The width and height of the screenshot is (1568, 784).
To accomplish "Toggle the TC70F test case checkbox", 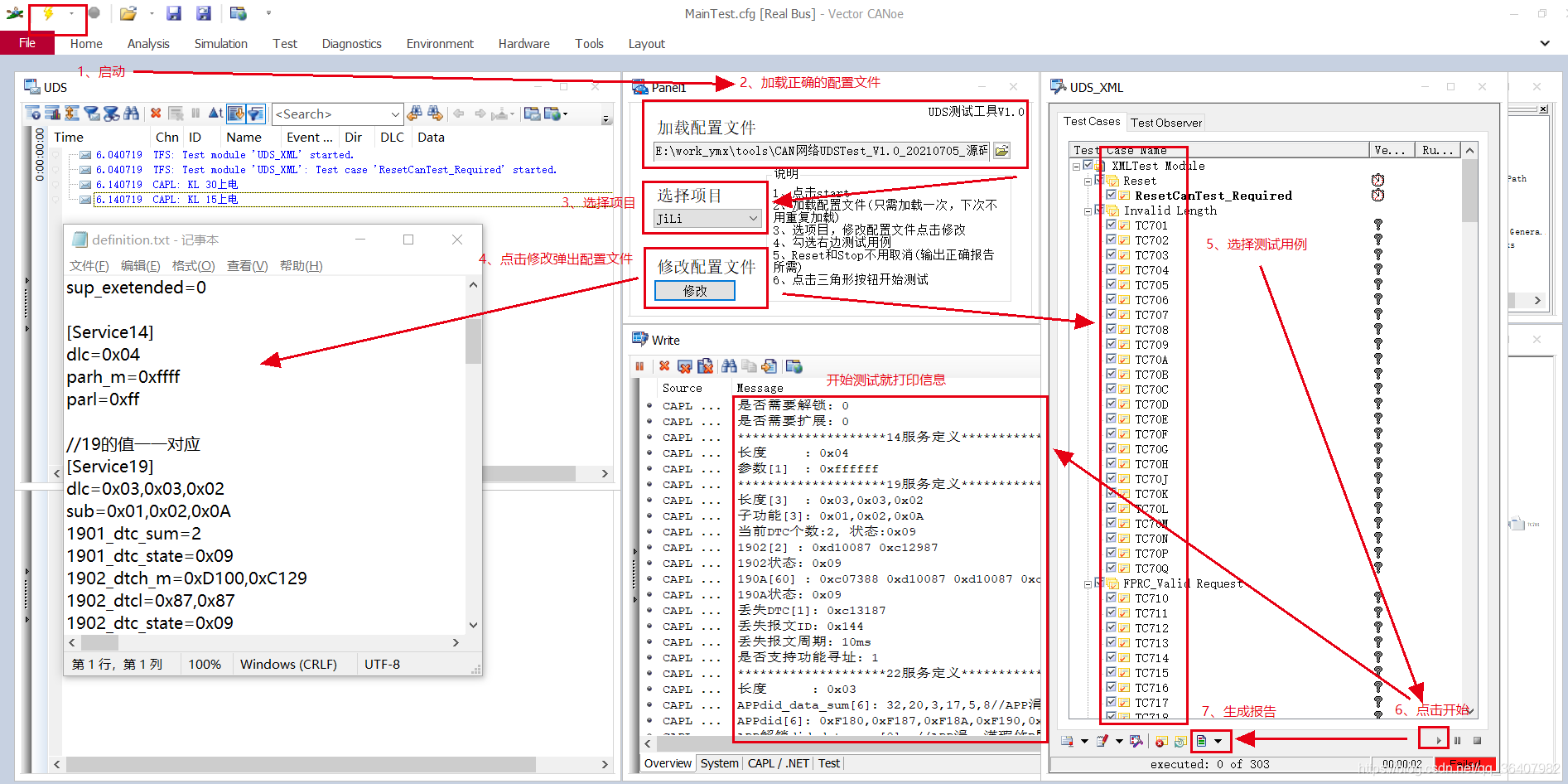I will pyautogui.click(x=1112, y=433).
